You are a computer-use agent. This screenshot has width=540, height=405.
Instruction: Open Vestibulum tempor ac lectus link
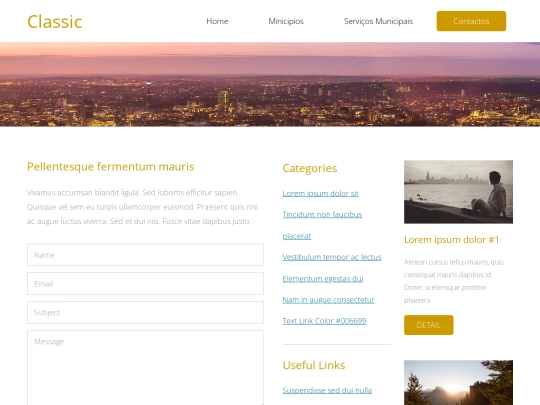coord(332,257)
